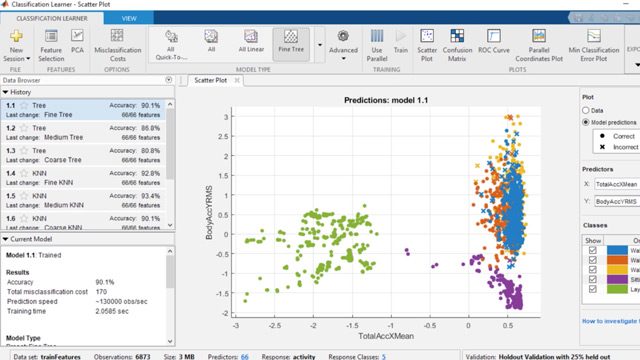The height and width of the screenshot is (360, 640).
Task: Open Misclassification Costs
Action: click(118, 45)
